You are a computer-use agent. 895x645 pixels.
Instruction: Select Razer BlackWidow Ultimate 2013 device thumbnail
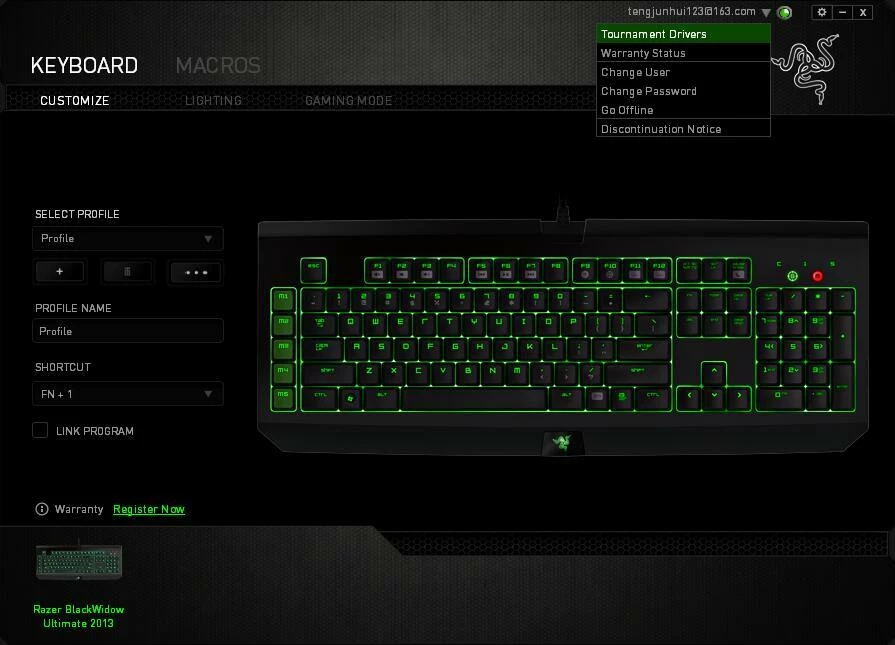click(79, 561)
